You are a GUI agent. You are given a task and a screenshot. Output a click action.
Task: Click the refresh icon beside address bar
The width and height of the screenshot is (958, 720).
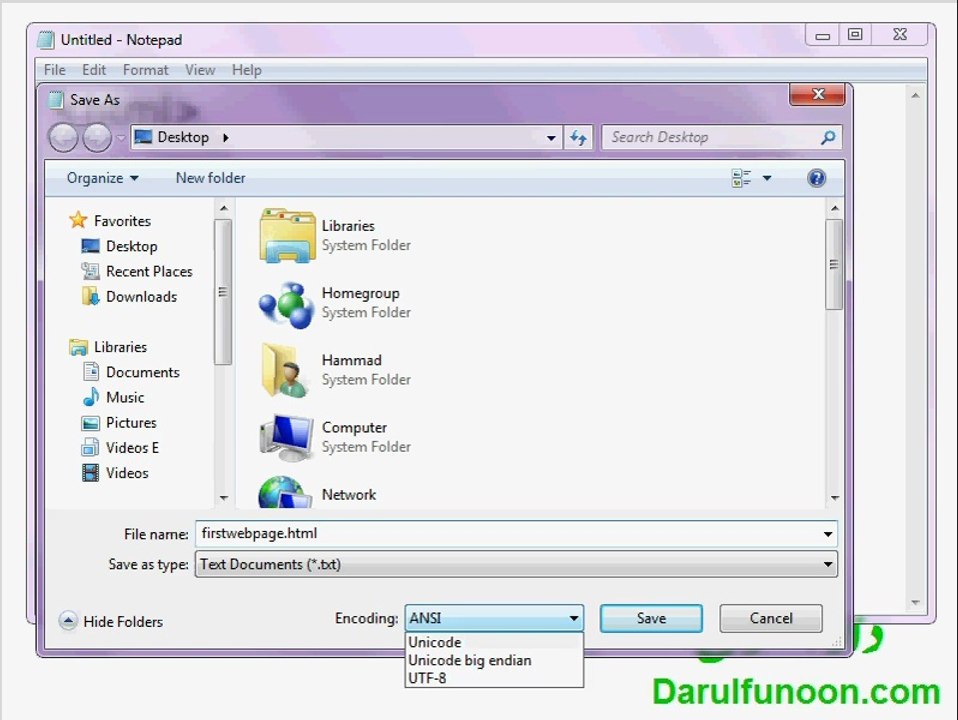[578, 138]
